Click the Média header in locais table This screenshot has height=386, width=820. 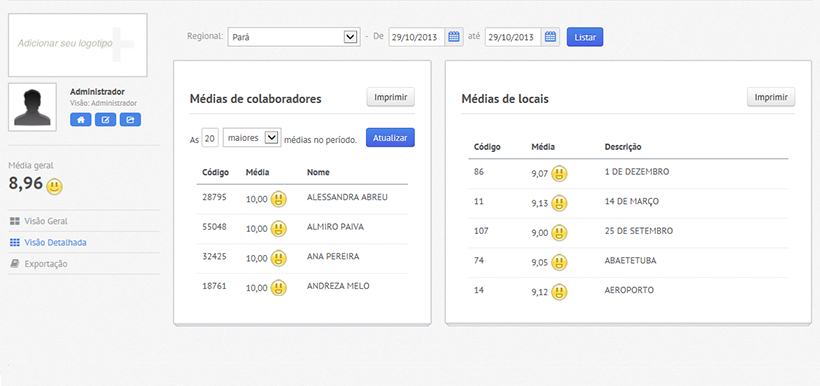[543, 147]
